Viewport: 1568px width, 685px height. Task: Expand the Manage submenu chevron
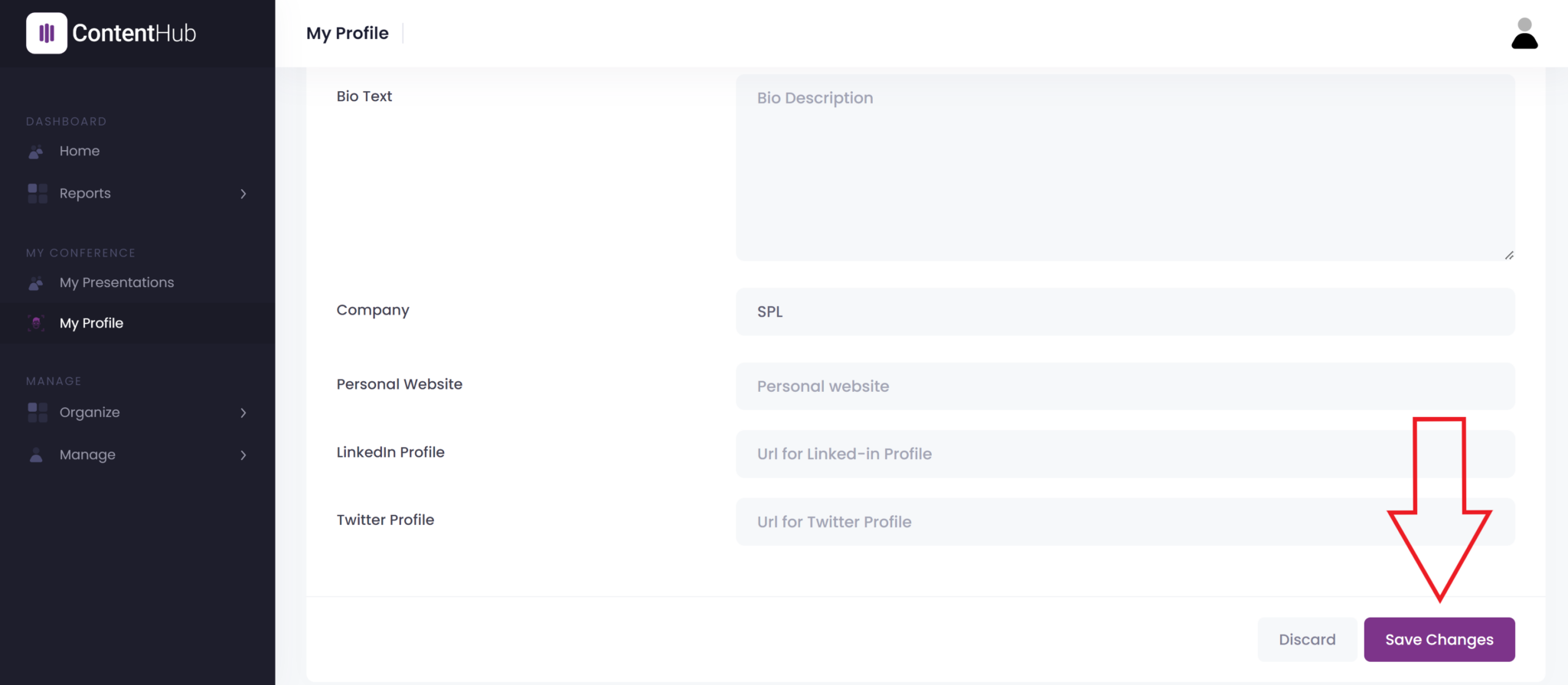click(243, 455)
